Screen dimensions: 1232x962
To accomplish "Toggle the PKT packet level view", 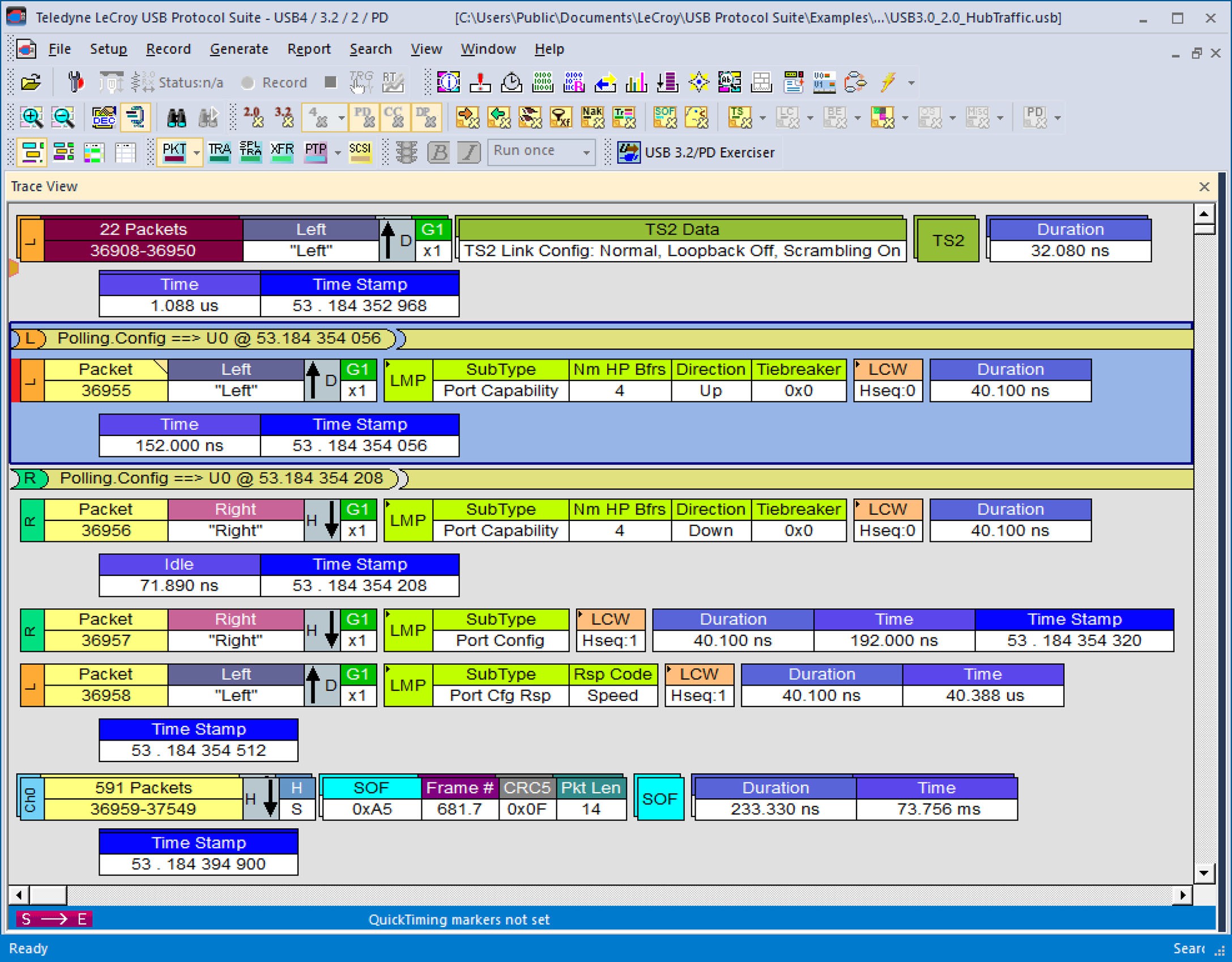I will pyautogui.click(x=174, y=152).
